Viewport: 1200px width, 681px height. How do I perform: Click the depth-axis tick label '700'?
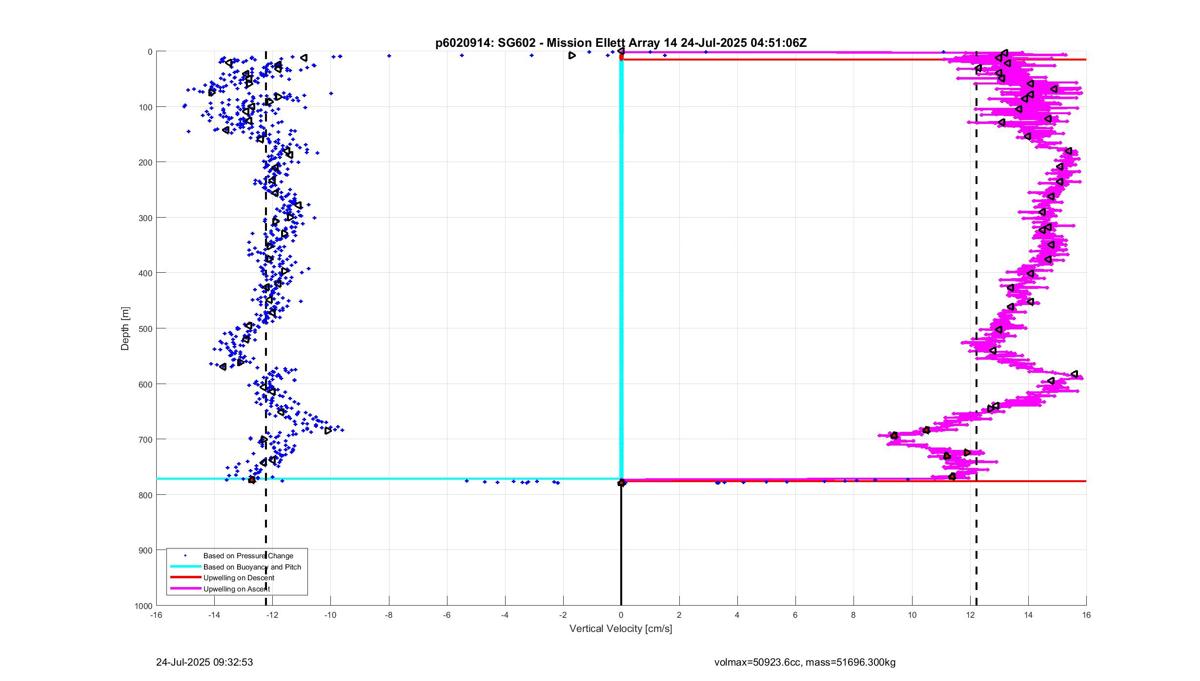[x=145, y=440]
